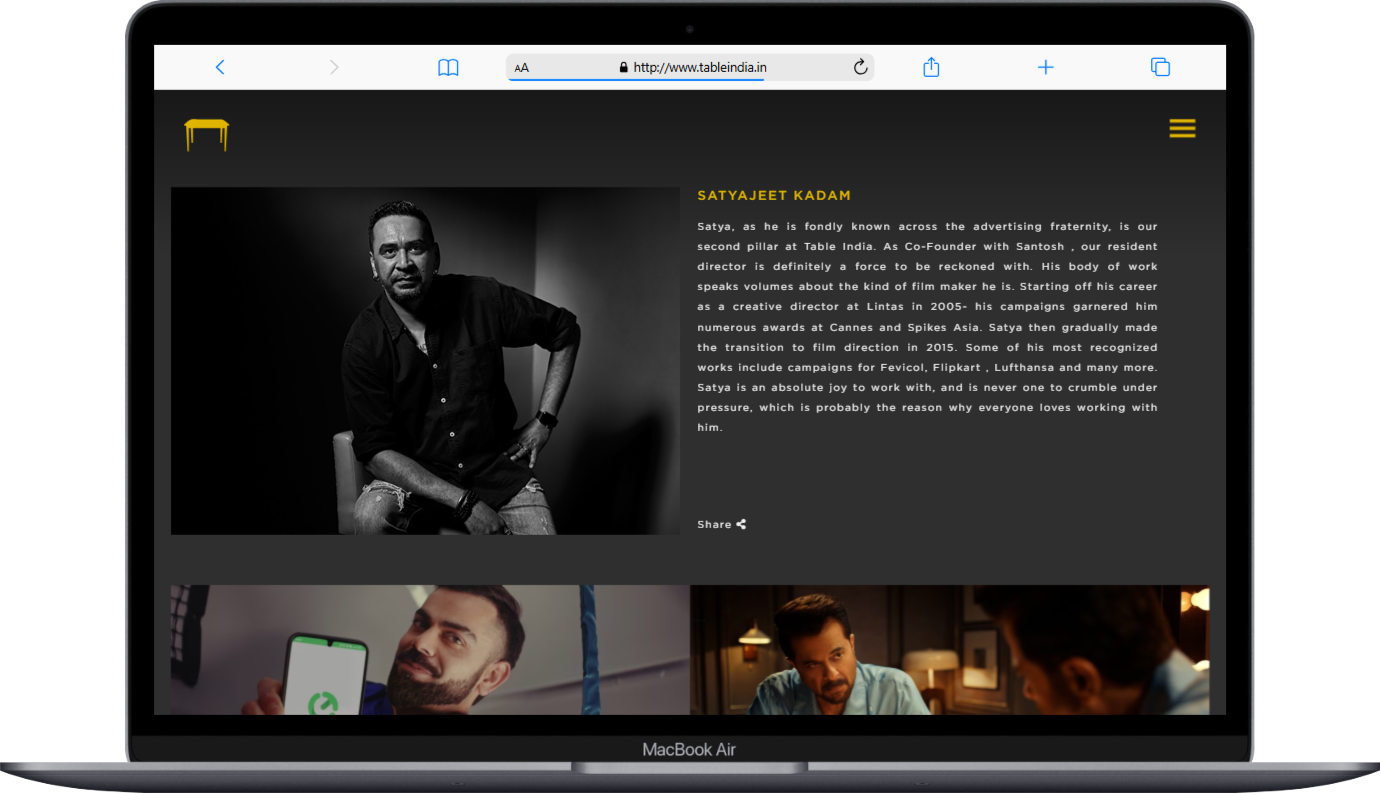1380x793 pixels.
Task: Open the video thumbnail of the man in blue shirt
Action: coord(950,650)
